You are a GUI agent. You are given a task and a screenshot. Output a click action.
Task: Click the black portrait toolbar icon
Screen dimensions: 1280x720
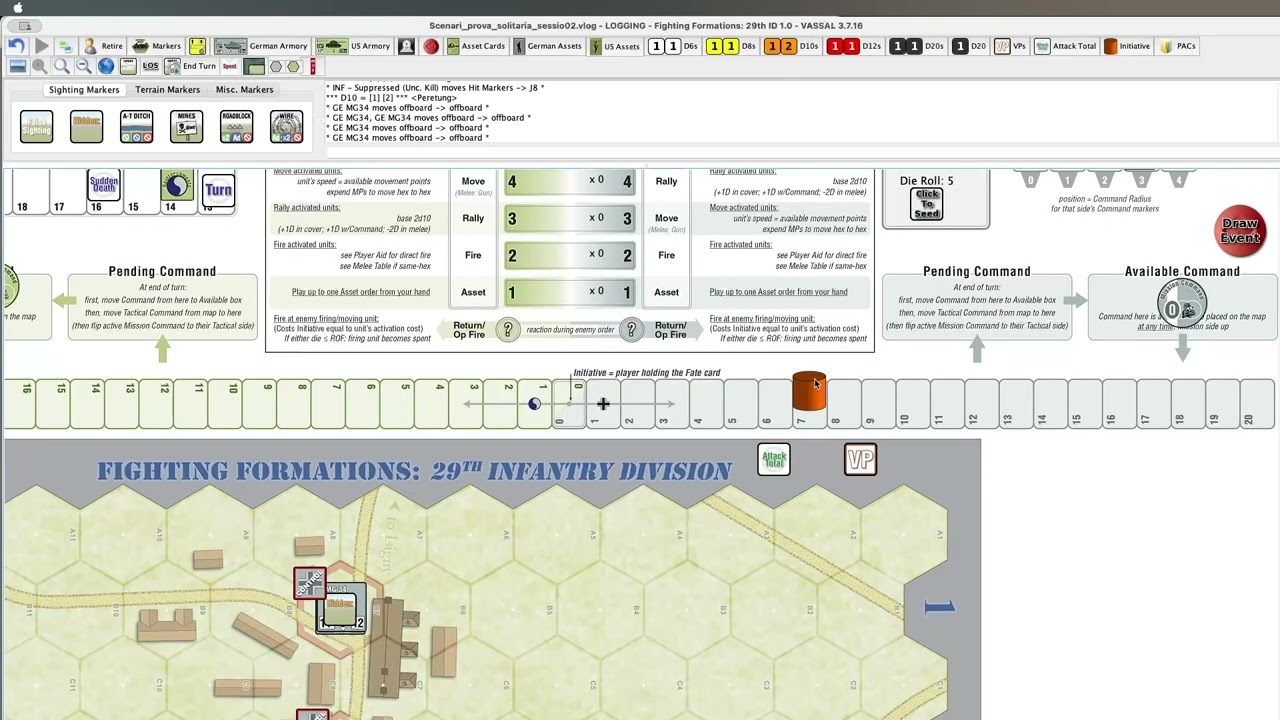click(406, 46)
